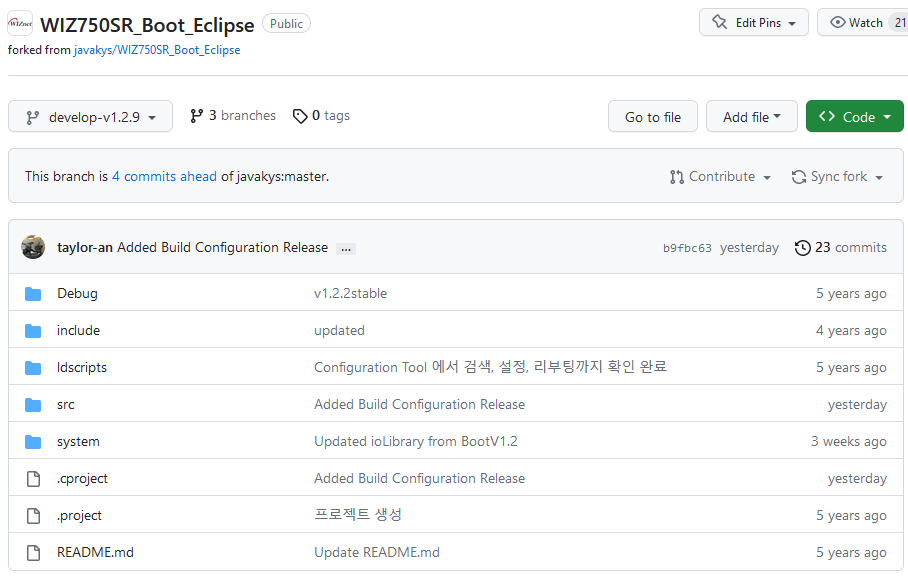View the 0 tags link
The height and width of the screenshot is (576, 908).
321,116
